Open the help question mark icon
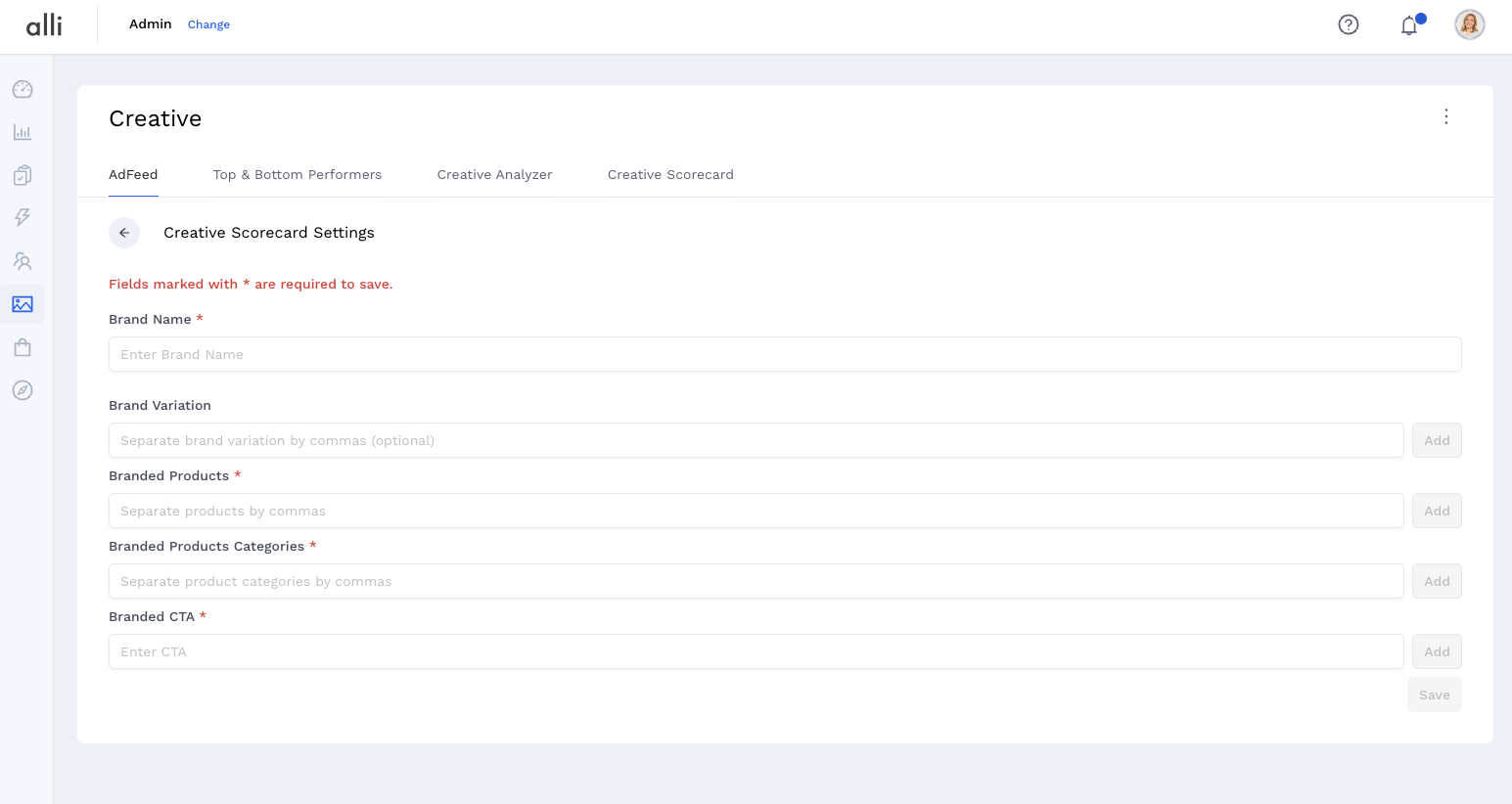The image size is (1512, 804). click(1349, 24)
